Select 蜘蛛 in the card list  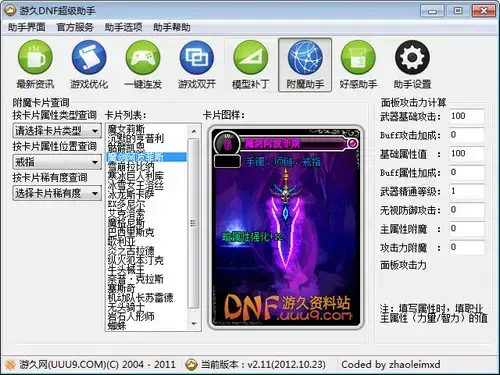click(117, 325)
